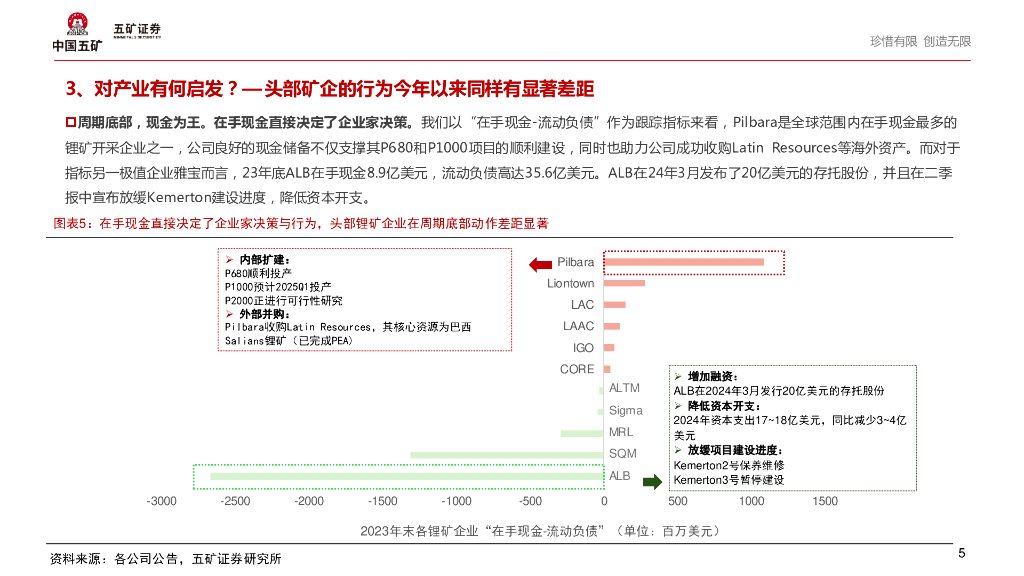Select the line Kemerton2号保养维修
Screen dimensions: 1024x576
point(729,466)
